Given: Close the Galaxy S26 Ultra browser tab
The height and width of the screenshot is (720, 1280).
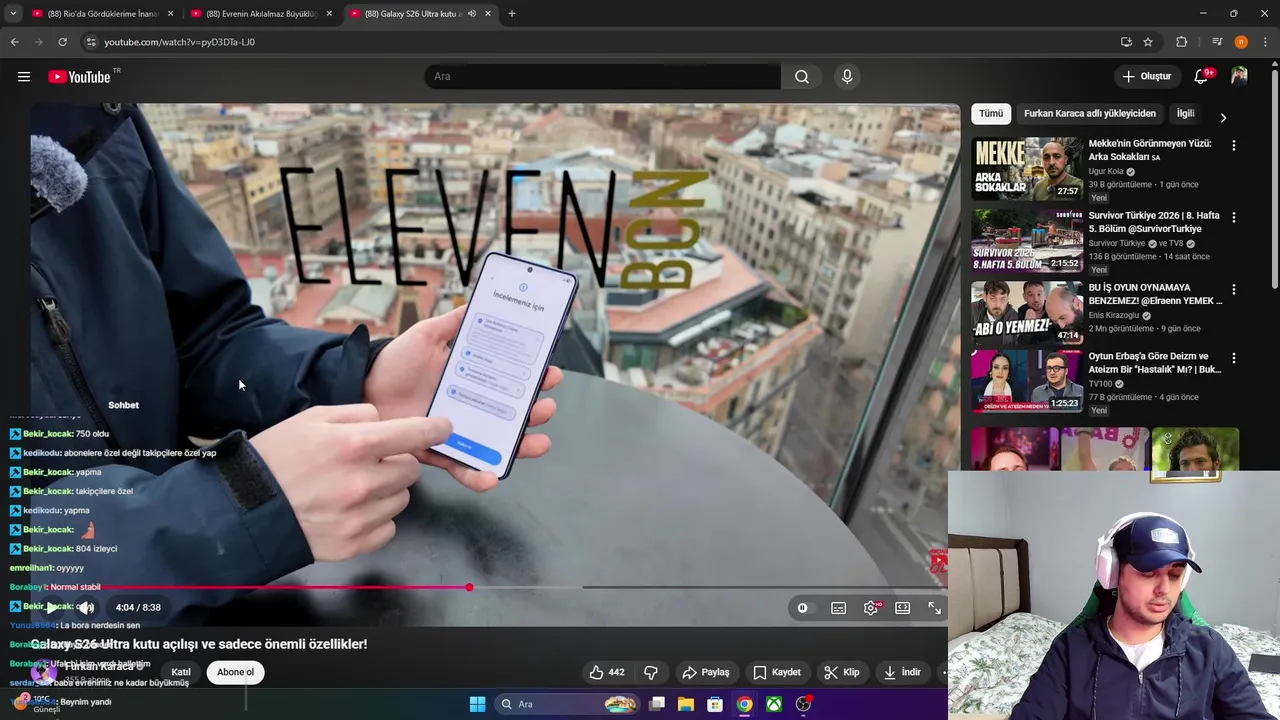Looking at the screenshot, I should pyautogui.click(x=488, y=14).
